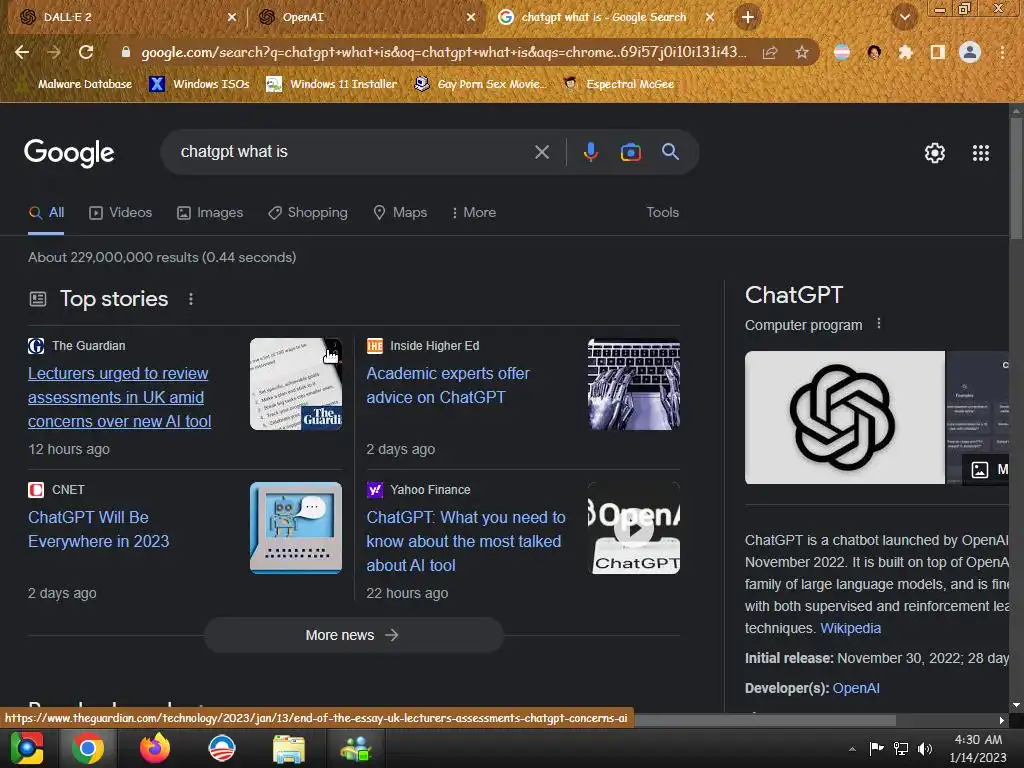Open ChatGPT knowledge panel options dots
The image size is (1024, 768).
(x=879, y=323)
